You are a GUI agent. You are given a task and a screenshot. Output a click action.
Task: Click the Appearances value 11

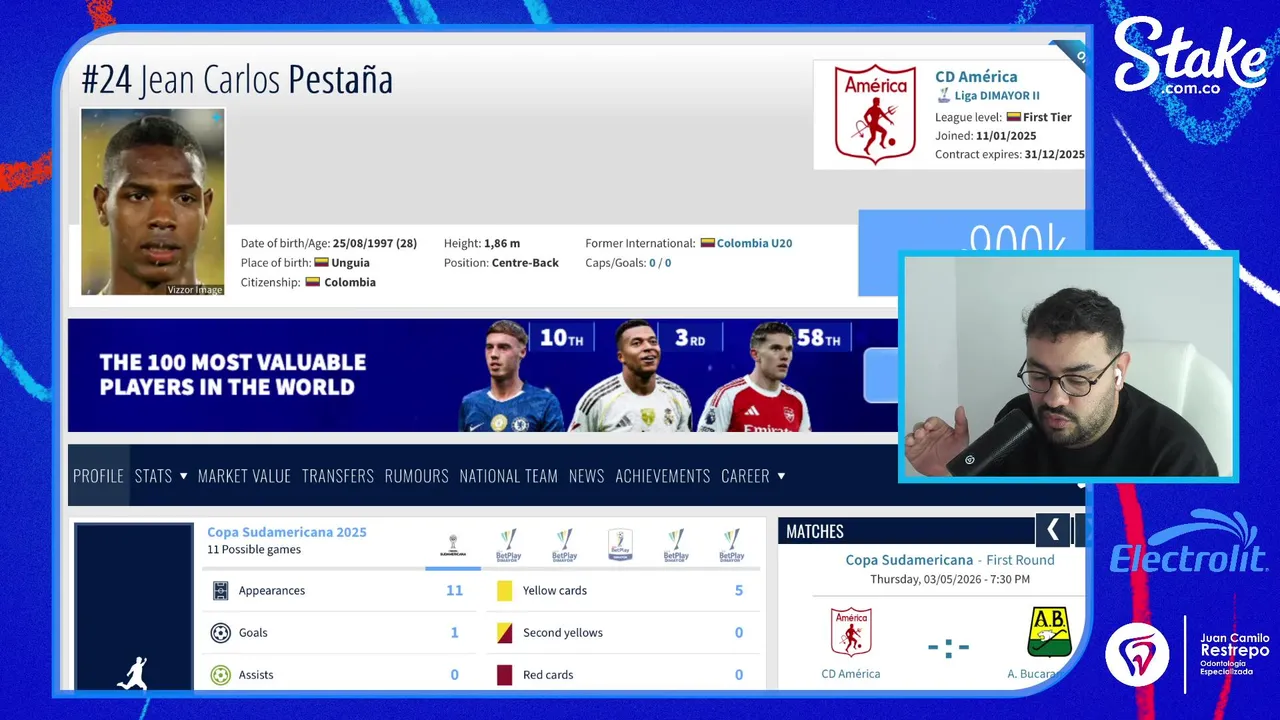click(x=454, y=591)
